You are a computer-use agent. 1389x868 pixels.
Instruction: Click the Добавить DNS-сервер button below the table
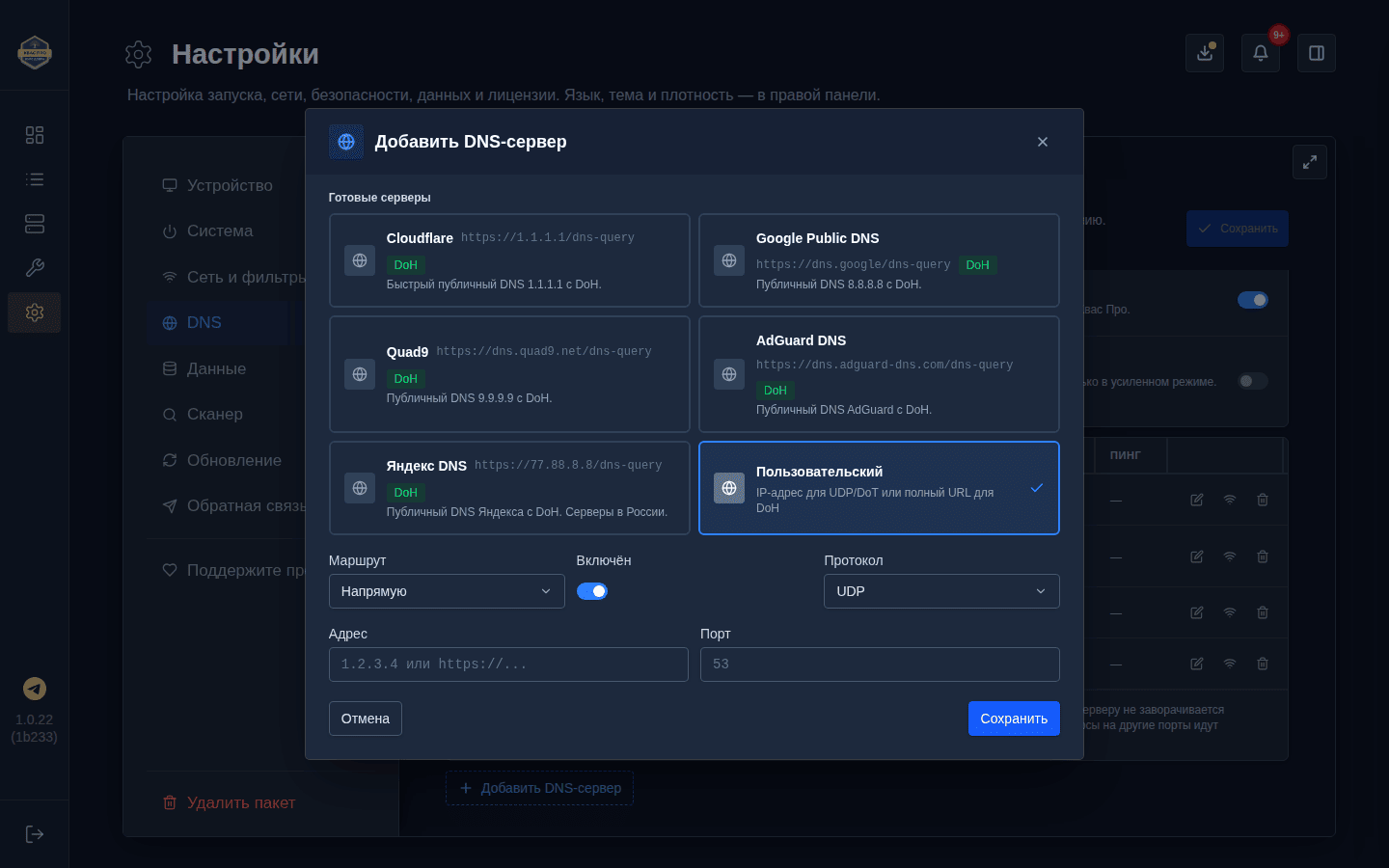tap(539, 788)
